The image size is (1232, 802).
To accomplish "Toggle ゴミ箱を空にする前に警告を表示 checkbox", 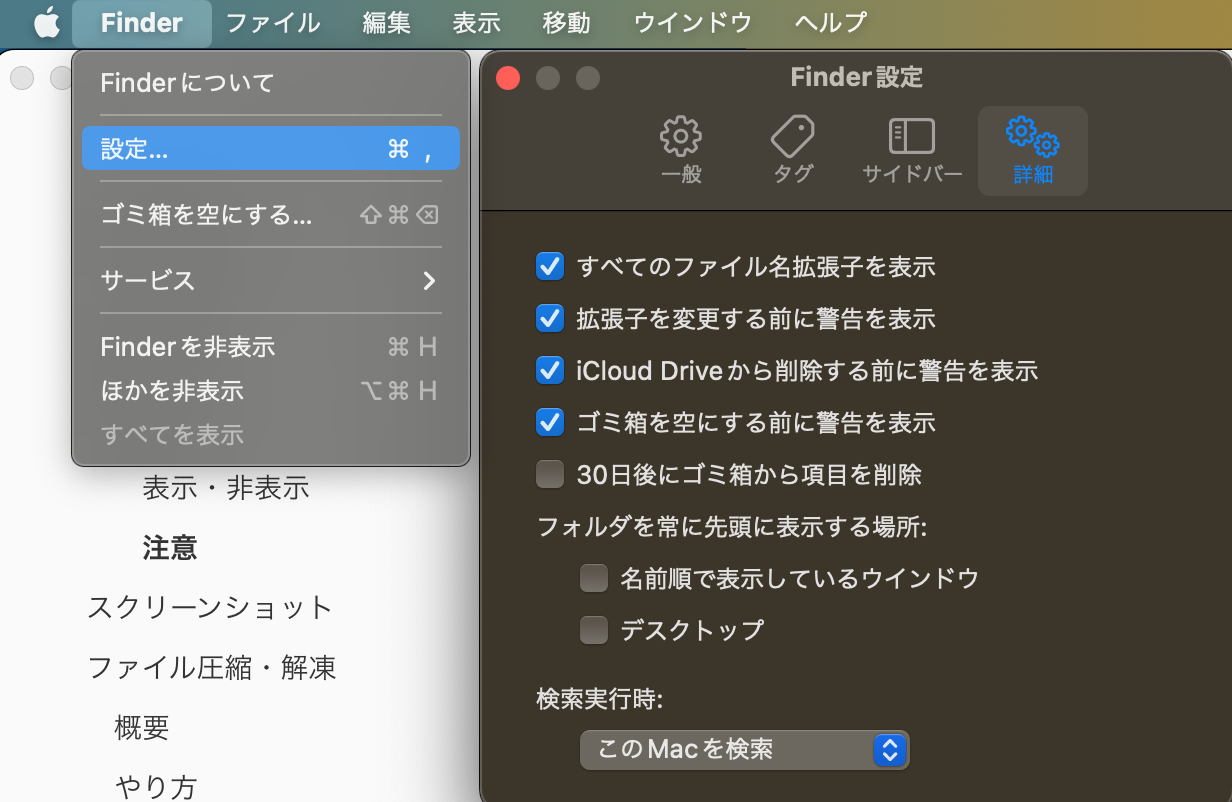I will point(550,423).
